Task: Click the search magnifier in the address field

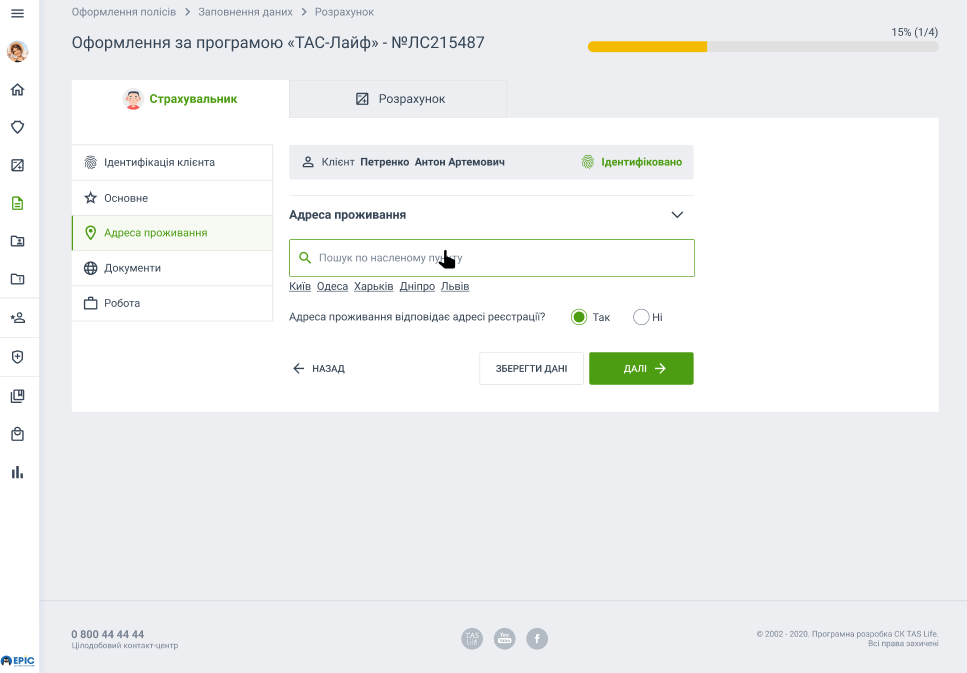Action: pos(305,257)
